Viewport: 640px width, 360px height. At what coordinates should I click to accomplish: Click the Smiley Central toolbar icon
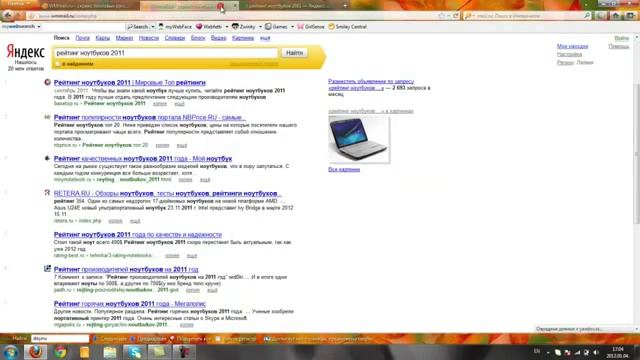click(x=331, y=27)
